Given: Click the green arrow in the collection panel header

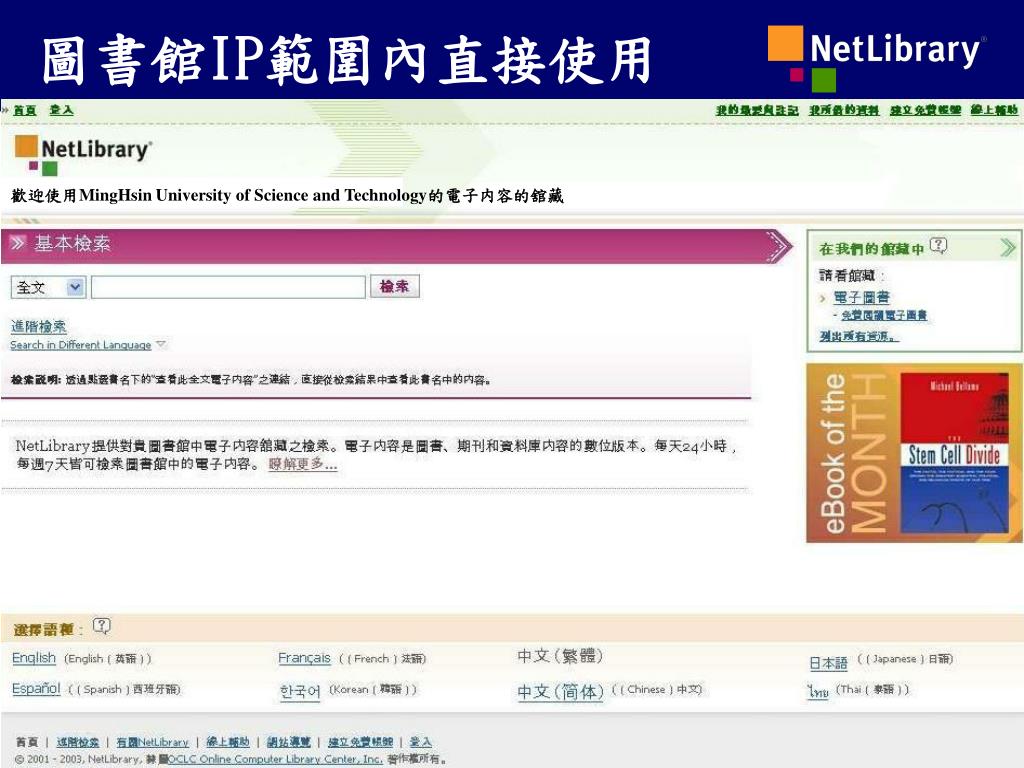Looking at the screenshot, I should [1008, 247].
